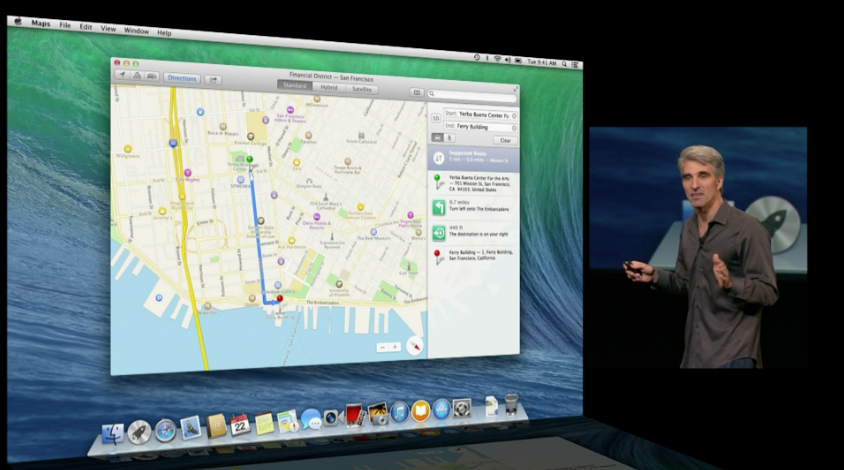This screenshot has width=844, height=470.
Task: Select the Turn left onto The Embarcadero step
Action: 474,207
